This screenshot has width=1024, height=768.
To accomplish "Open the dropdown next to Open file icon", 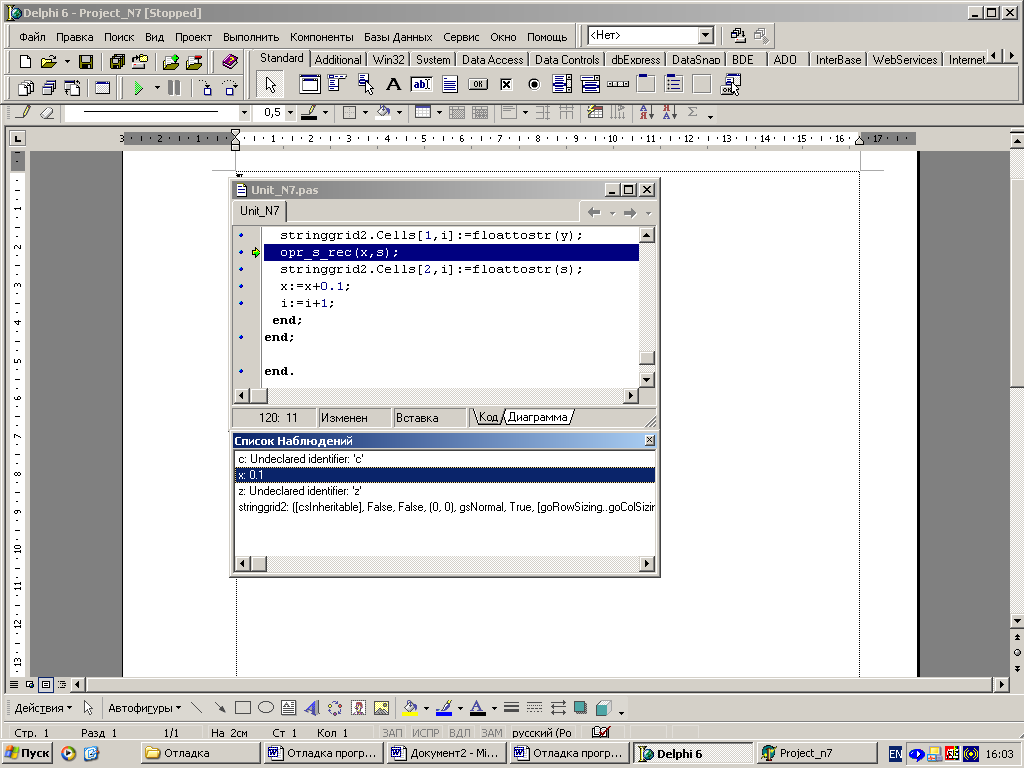I will [67, 62].
